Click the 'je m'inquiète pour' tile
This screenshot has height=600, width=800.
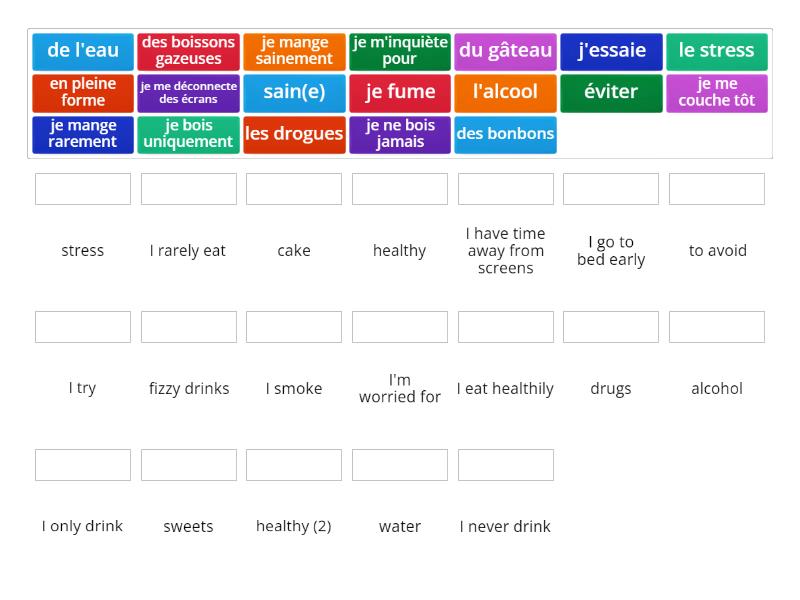[x=399, y=51]
